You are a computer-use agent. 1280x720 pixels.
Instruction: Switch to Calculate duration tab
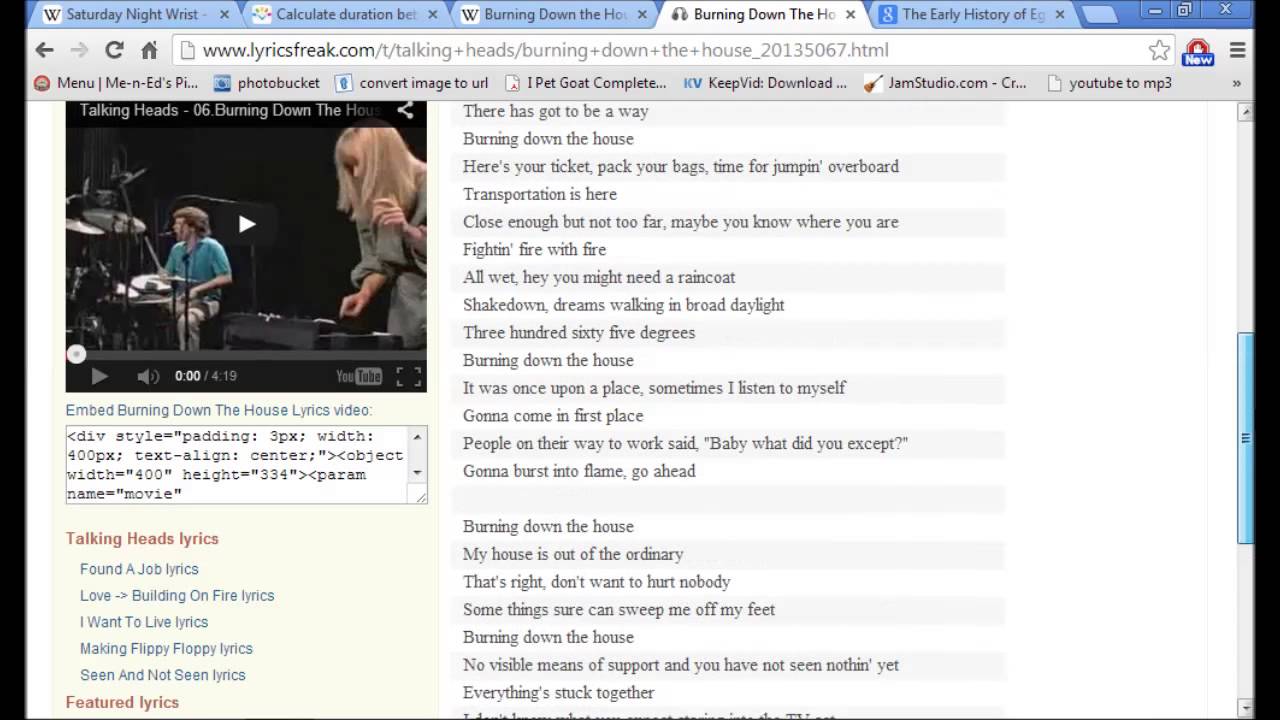point(344,15)
